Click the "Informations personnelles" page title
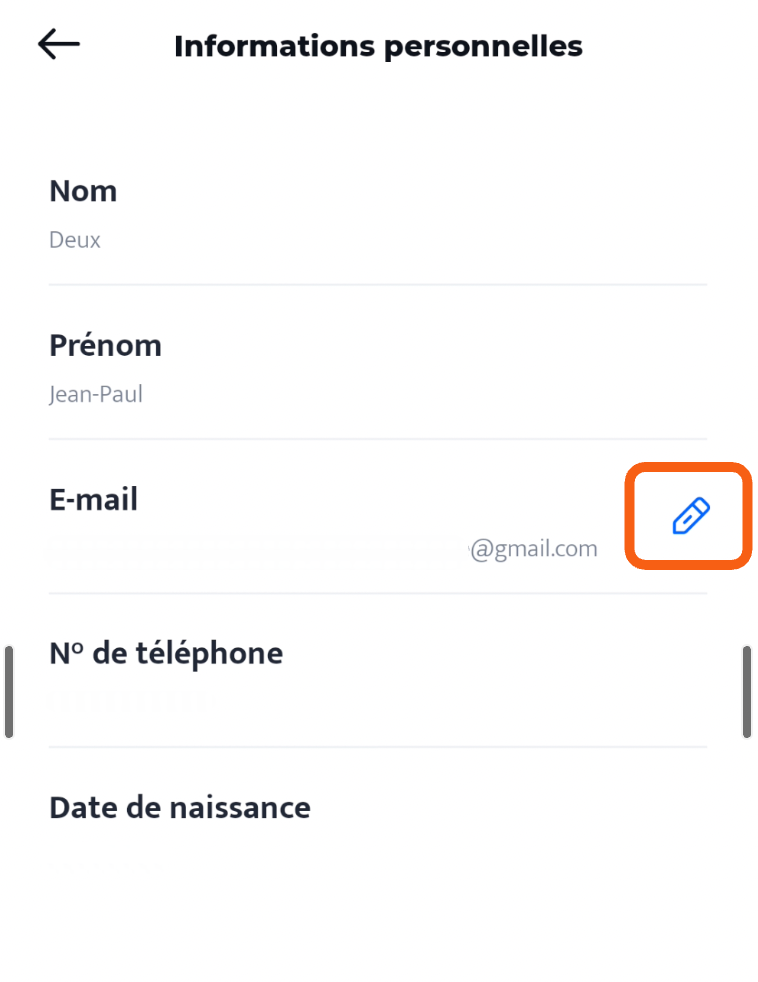758x982 pixels. (x=378, y=46)
